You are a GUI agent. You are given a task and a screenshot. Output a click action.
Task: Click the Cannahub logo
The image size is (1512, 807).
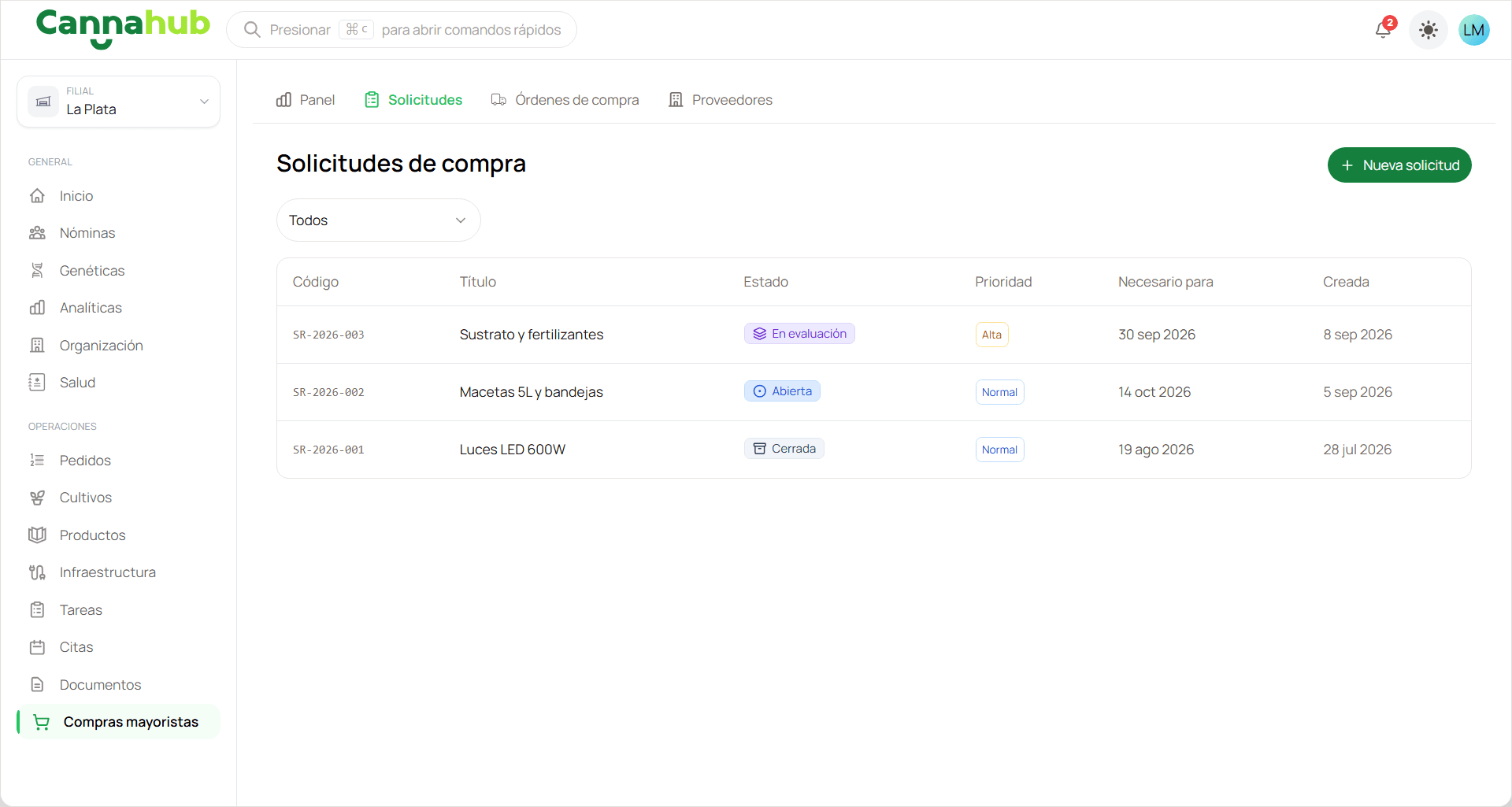(x=123, y=28)
